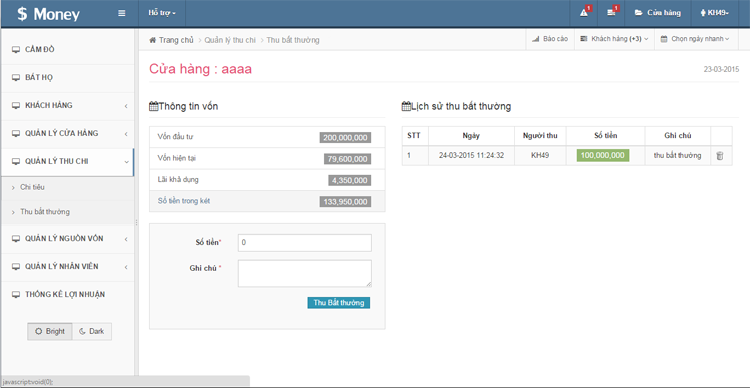
Task: Open the Báo cáo report button
Action: [550, 39]
